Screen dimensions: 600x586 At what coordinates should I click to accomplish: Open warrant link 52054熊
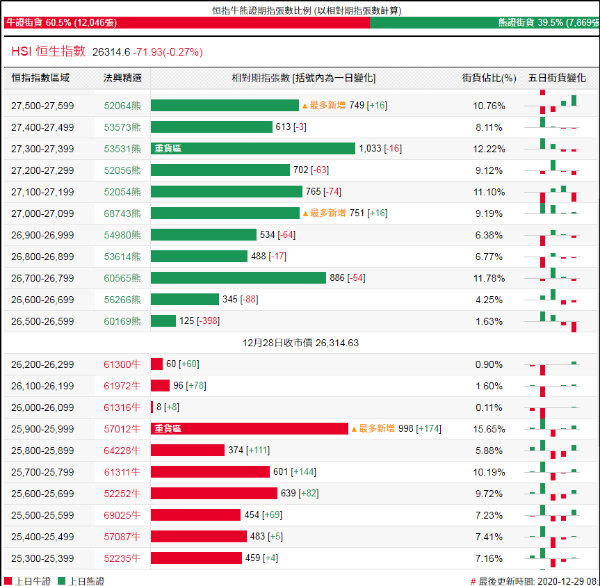(122, 192)
